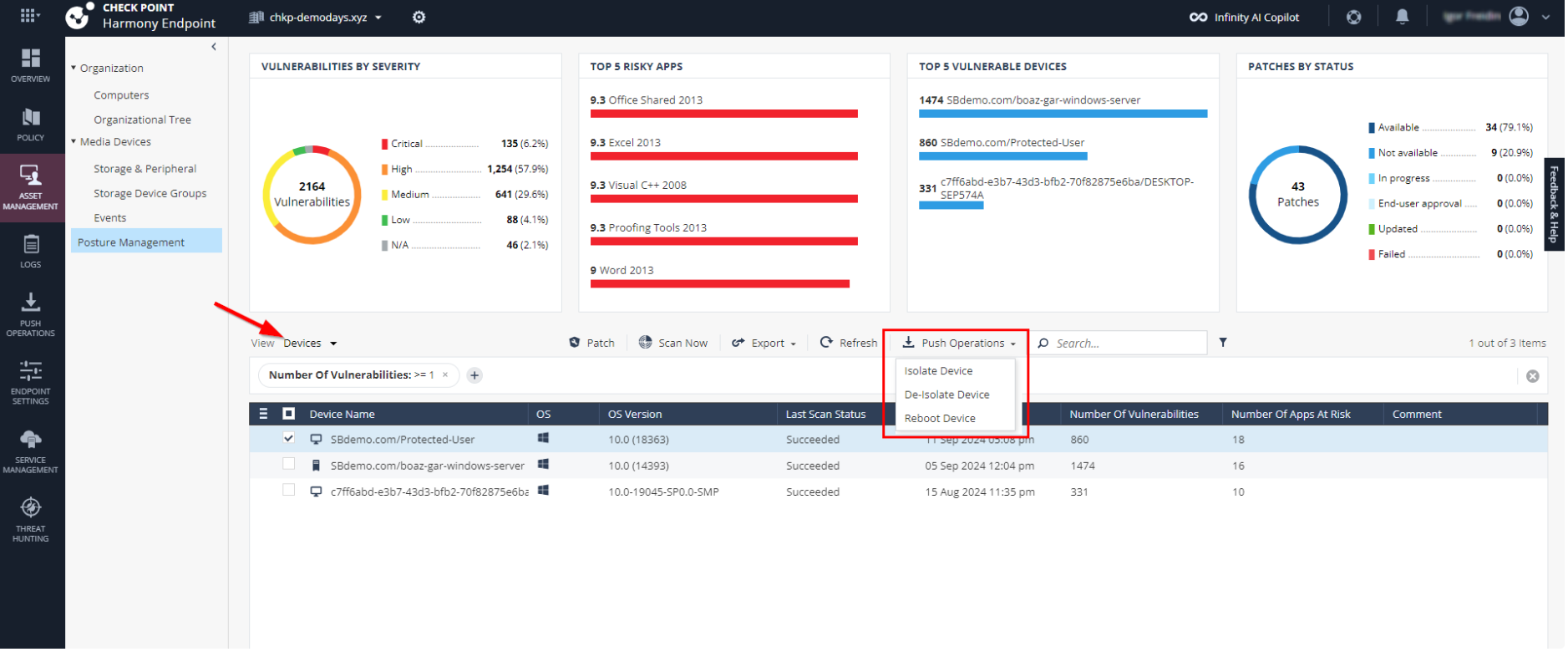Click boaz-gar-windows-server vulnerable device bar
The width and height of the screenshot is (1568, 657).
tap(1063, 114)
